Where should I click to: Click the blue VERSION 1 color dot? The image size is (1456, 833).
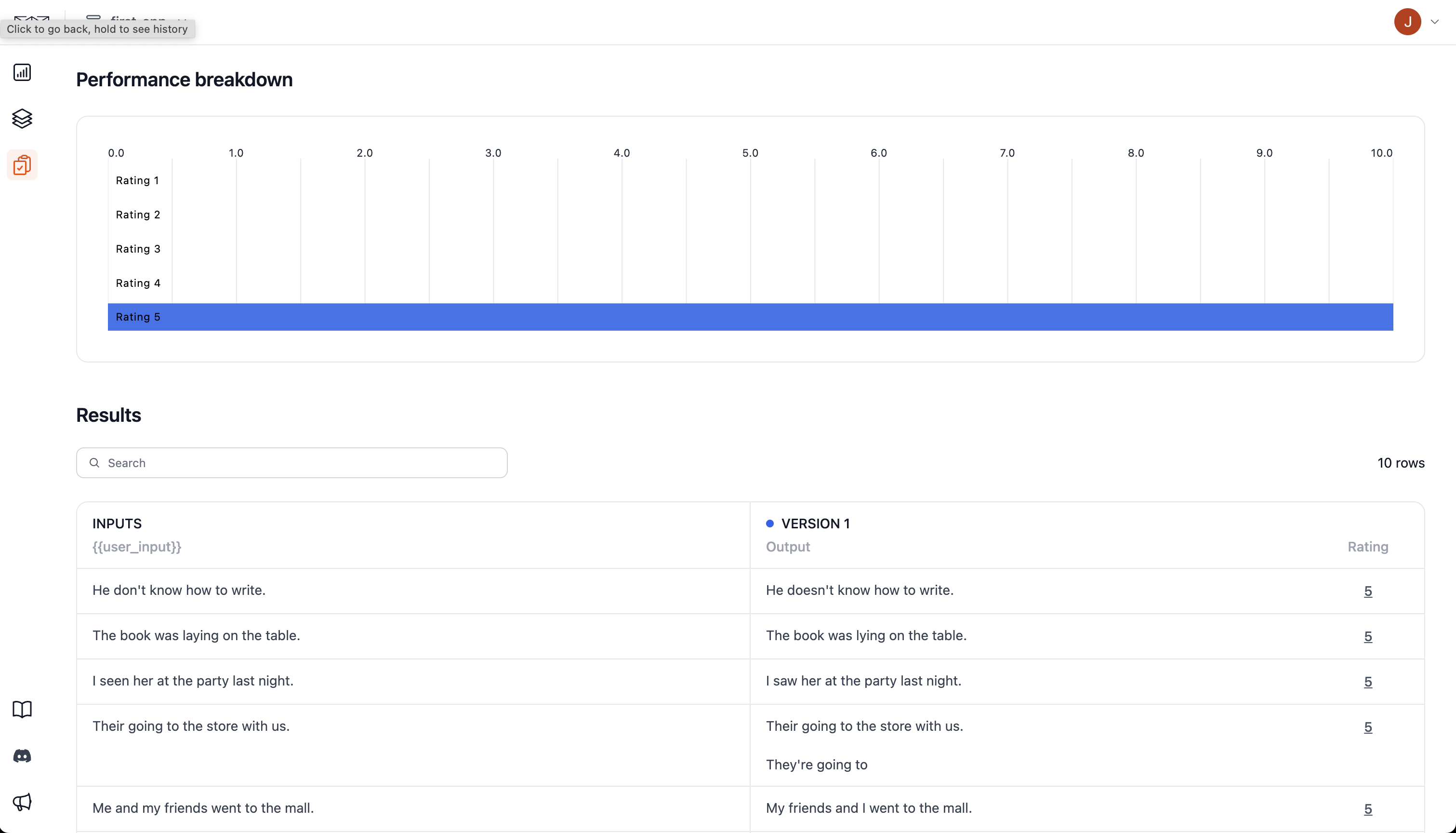tap(769, 524)
